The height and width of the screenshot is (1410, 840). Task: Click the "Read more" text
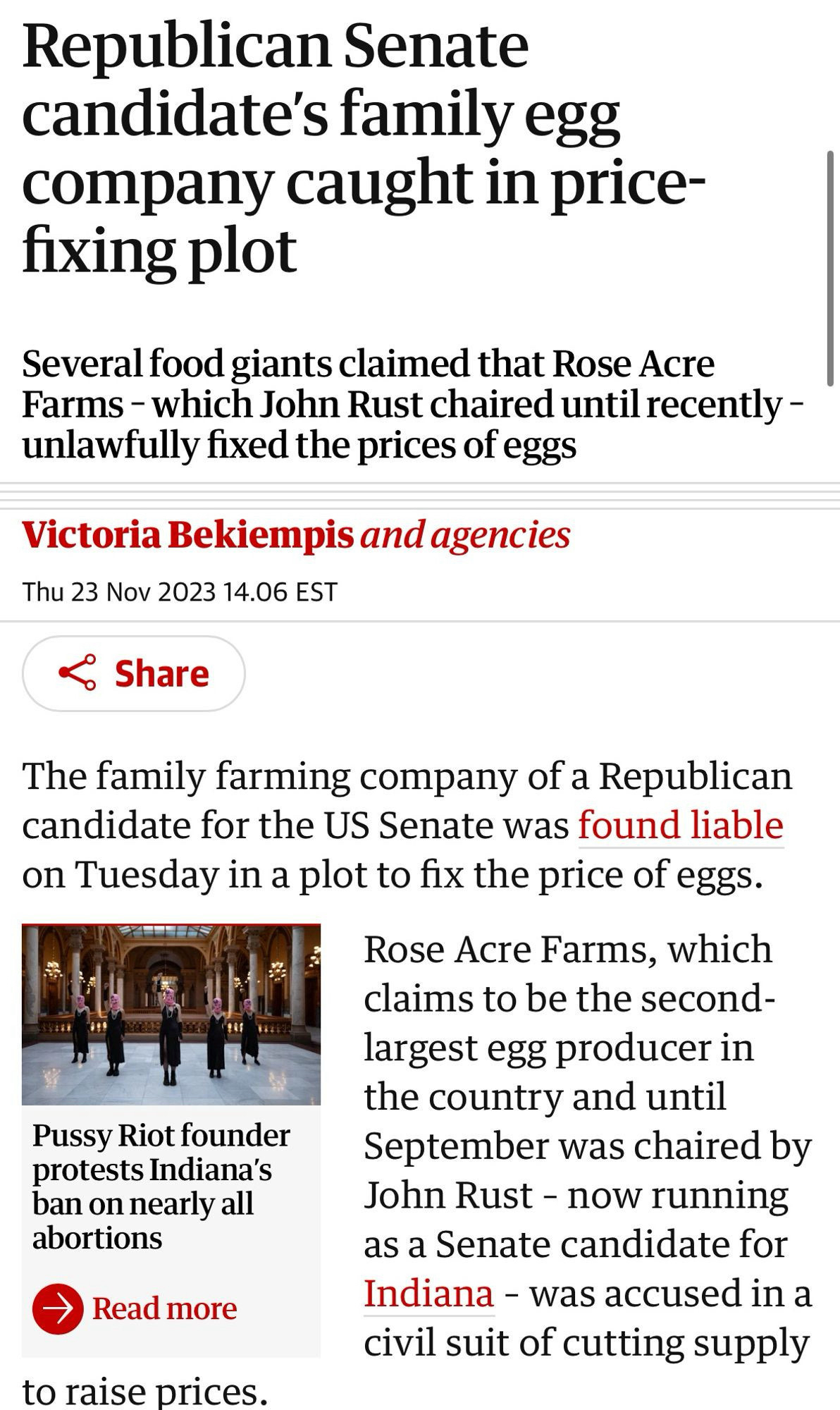point(165,1308)
